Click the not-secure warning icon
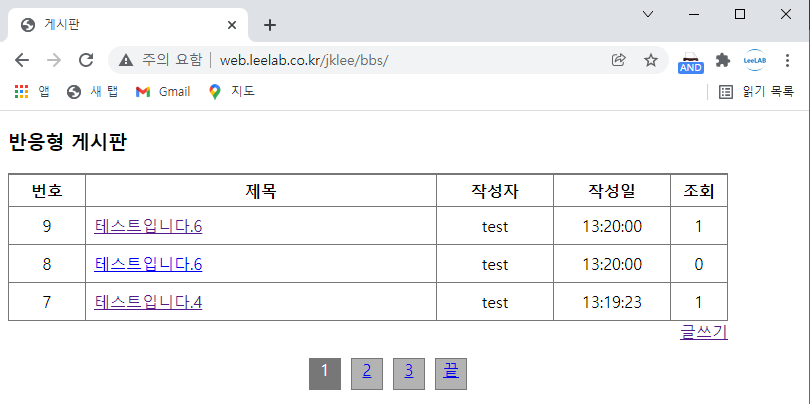Viewport: 810px width, 404px height. click(x=126, y=60)
